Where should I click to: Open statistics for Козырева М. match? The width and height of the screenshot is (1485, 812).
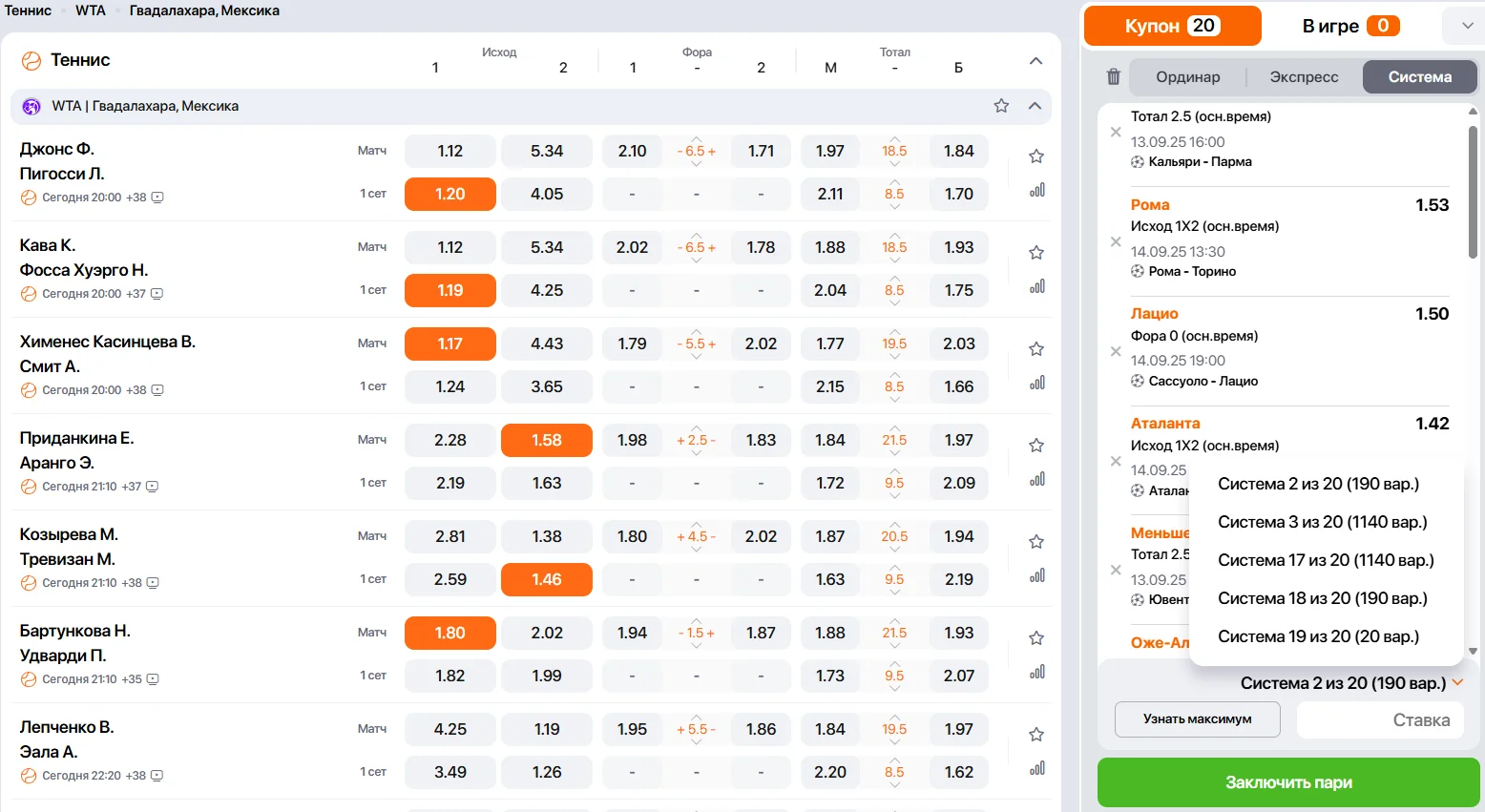pyautogui.click(x=1036, y=575)
